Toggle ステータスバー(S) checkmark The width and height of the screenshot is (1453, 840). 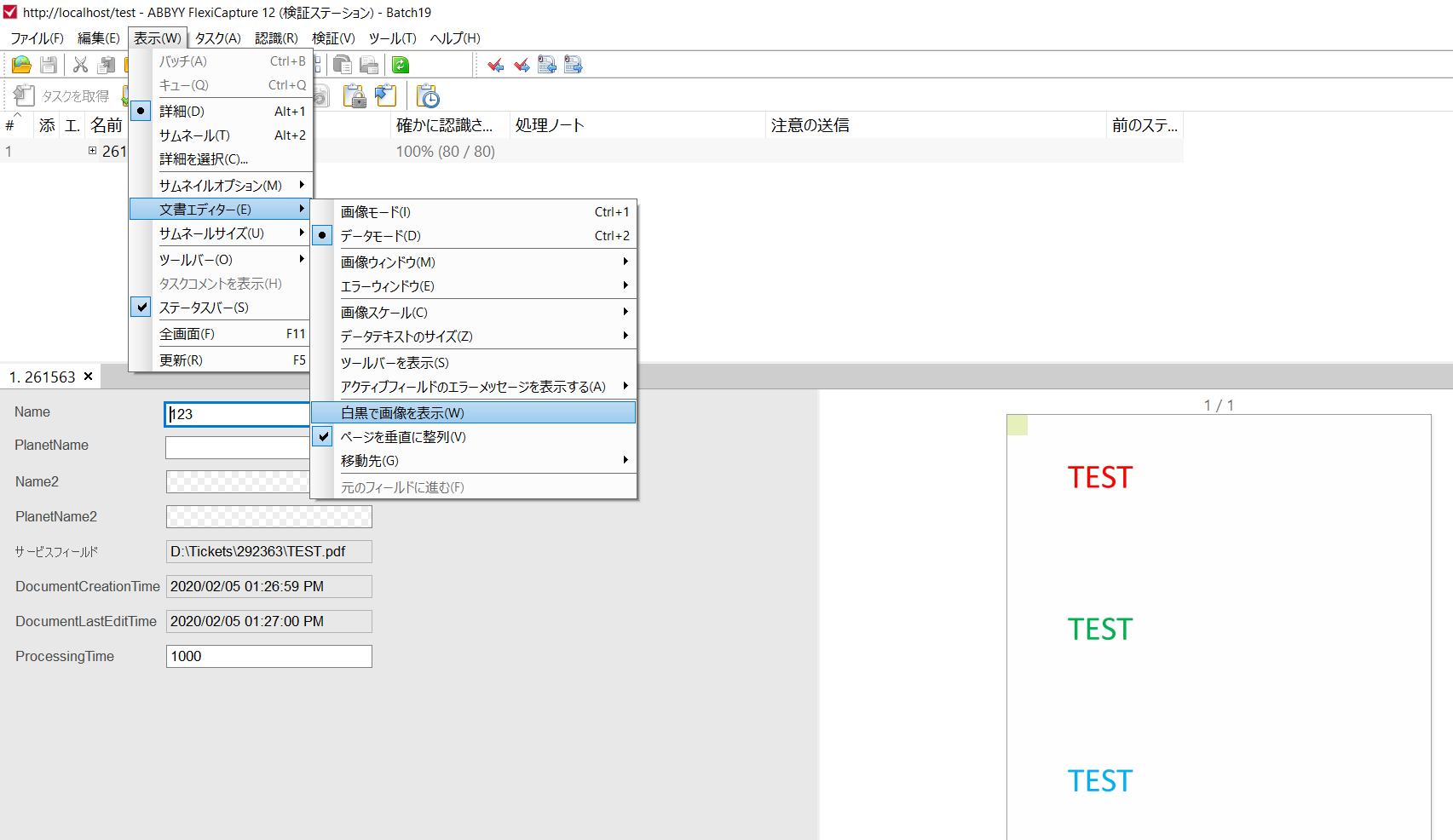pyautogui.click(x=221, y=307)
